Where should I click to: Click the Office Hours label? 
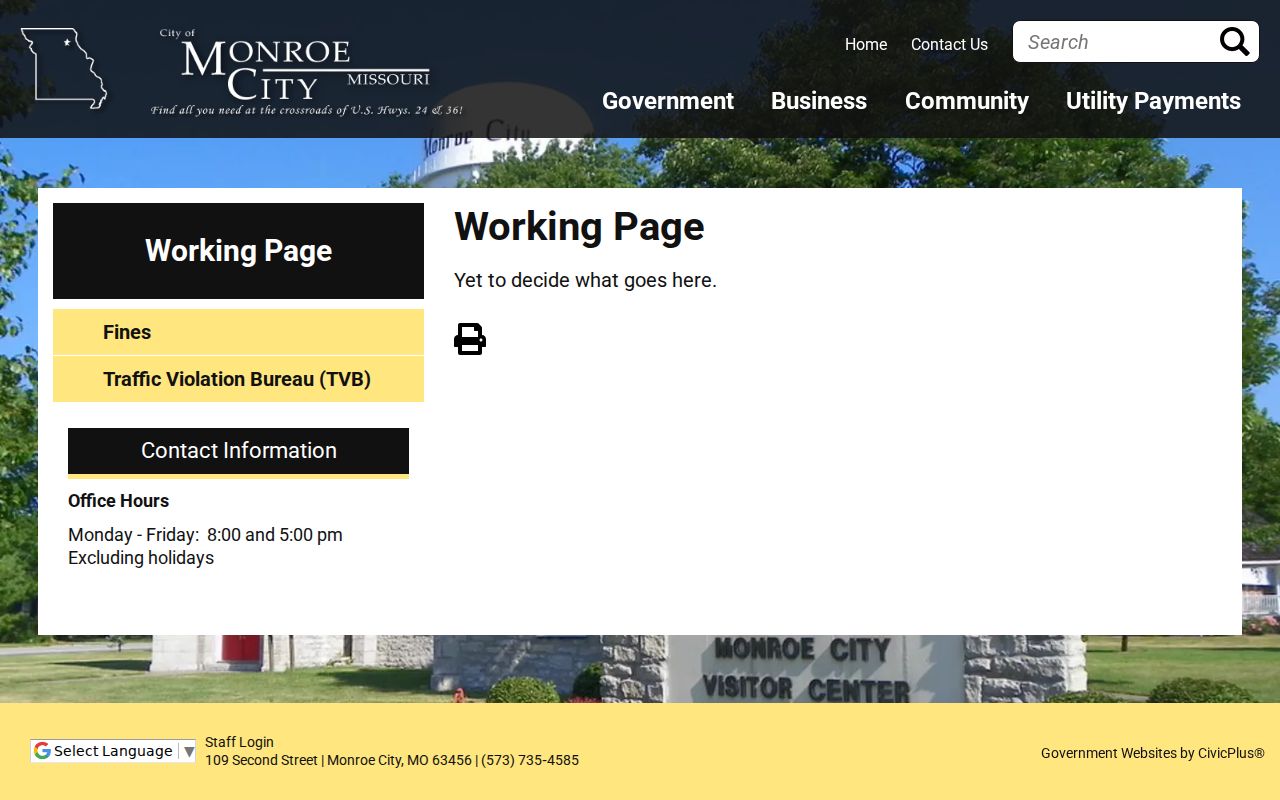click(x=118, y=501)
